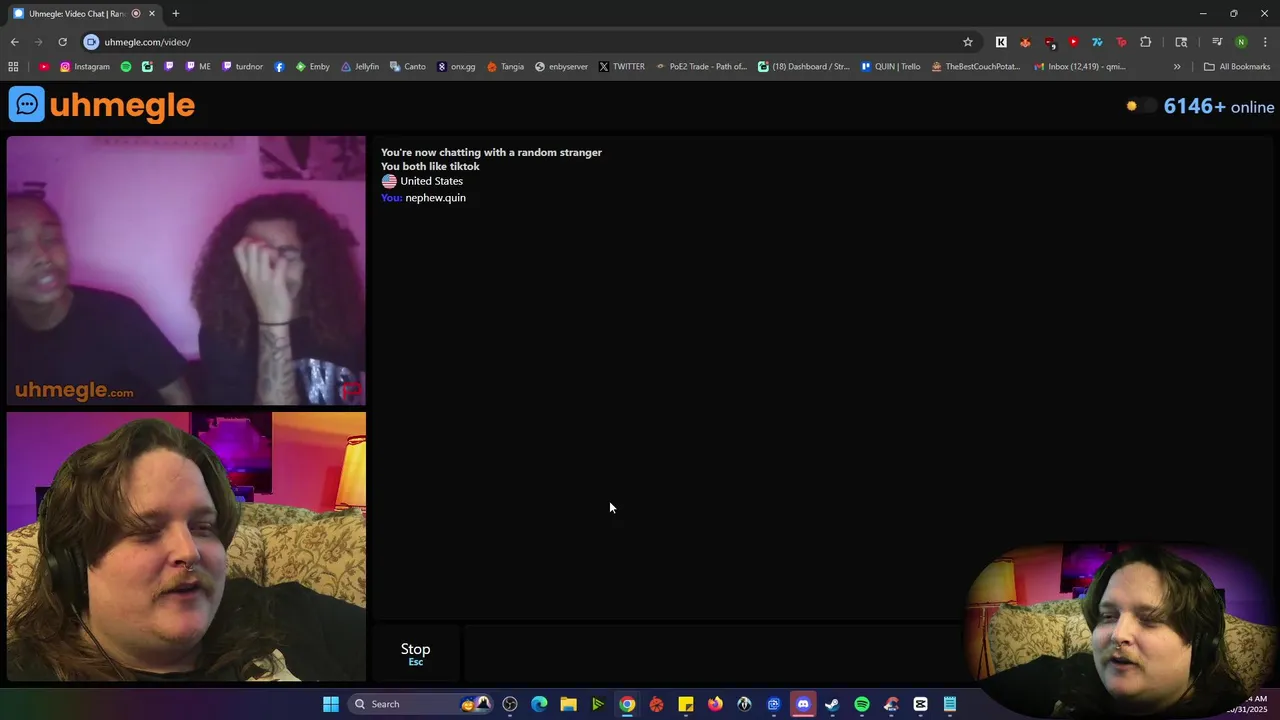
Task: Open Microsoft Edge from the taskbar
Action: pos(539,704)
